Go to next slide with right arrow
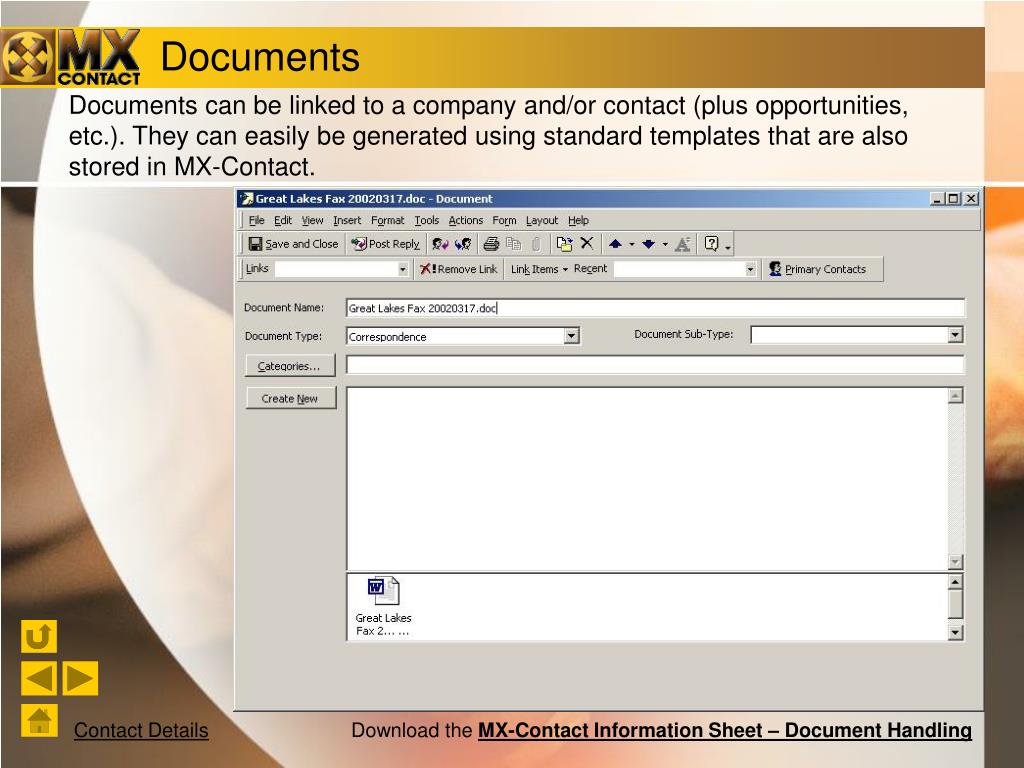Screen dimensions: 1024x768 pyautogui.click(x=80, y=678)
